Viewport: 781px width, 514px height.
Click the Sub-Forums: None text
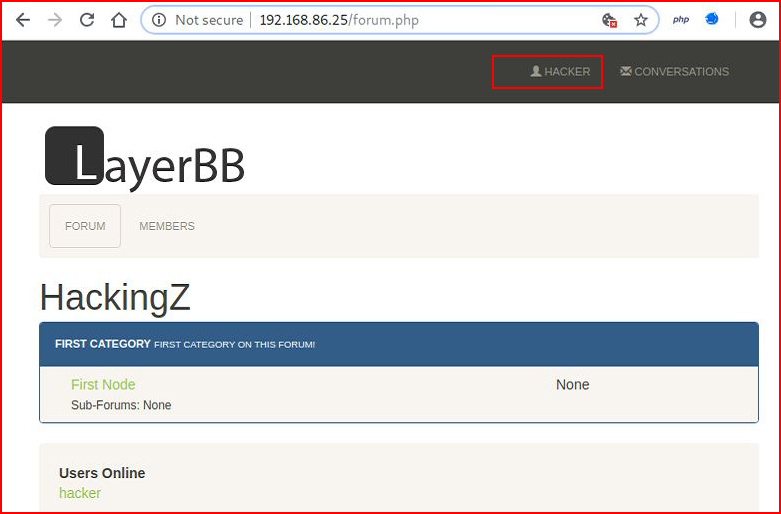[121, 405]
